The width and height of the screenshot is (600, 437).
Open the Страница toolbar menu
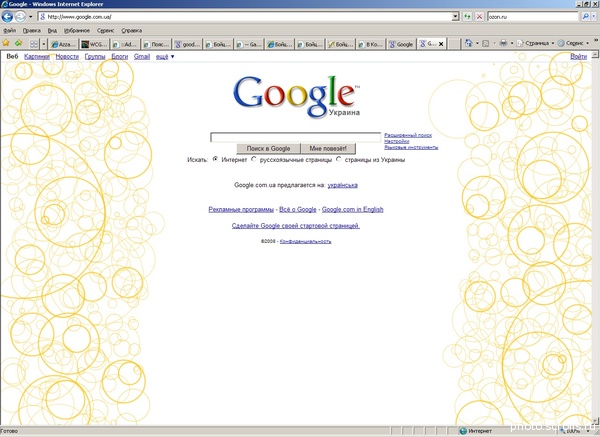click(536, 43)
